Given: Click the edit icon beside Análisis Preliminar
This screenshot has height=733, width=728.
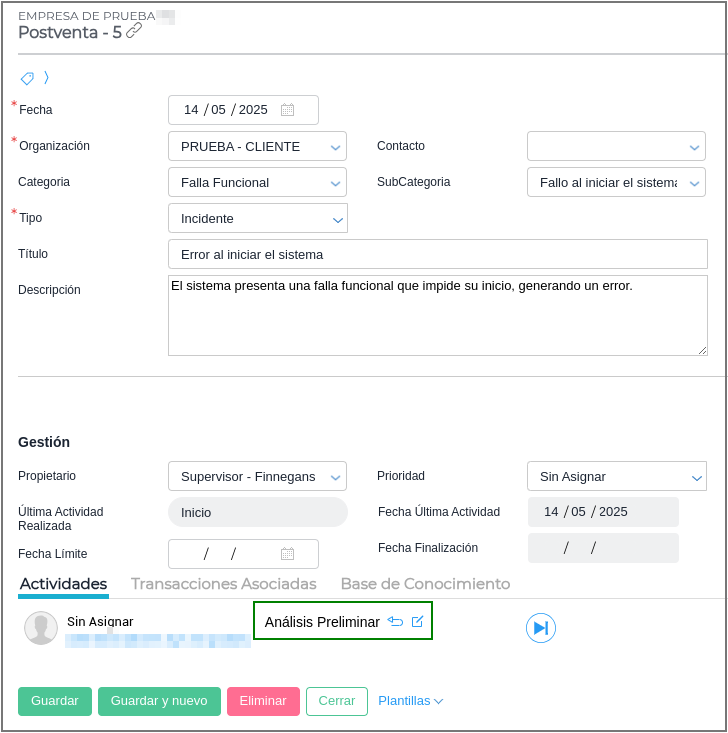Looking at the screenshot, I should tap(418, 622).
